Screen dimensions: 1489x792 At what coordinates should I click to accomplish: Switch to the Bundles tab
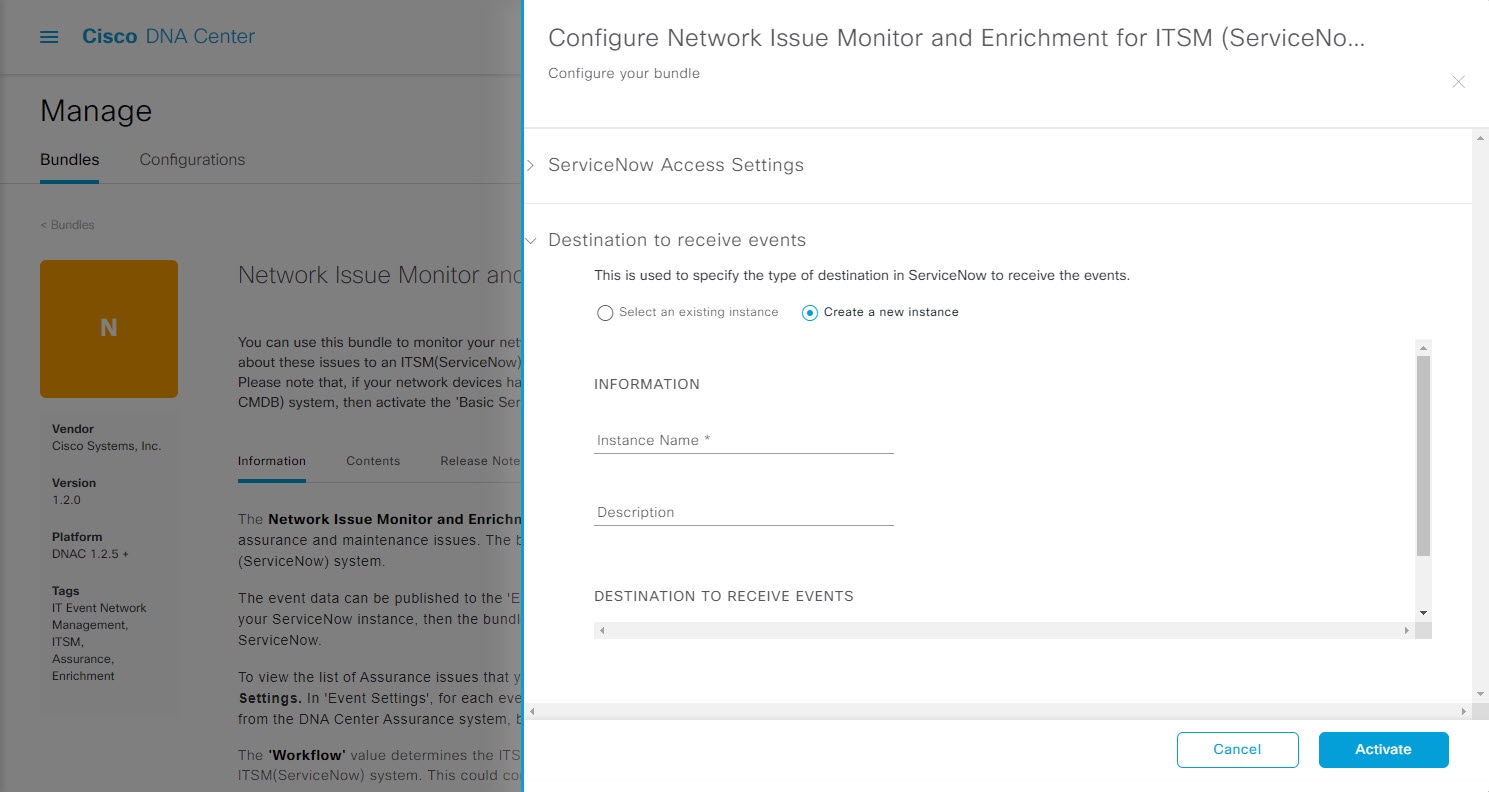tap(69, 160)
